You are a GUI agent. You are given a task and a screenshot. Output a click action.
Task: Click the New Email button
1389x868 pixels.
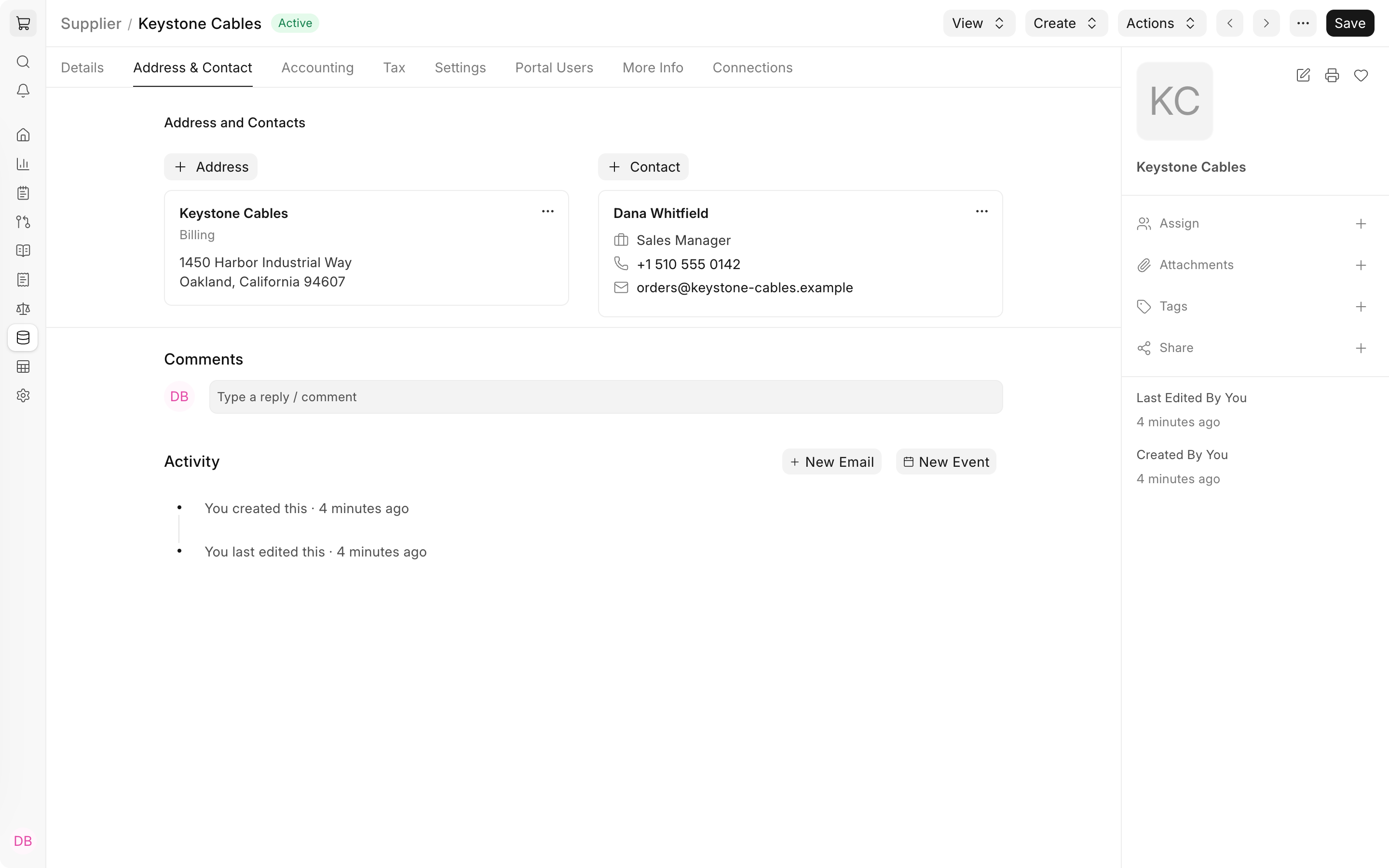click(x=831, y=461)
